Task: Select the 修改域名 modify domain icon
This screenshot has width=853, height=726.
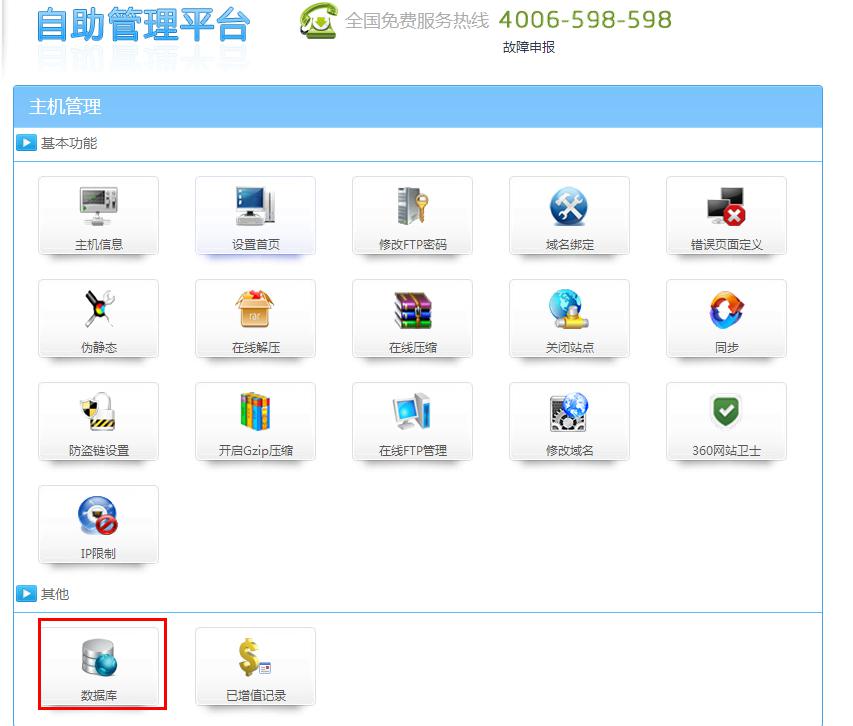Action: [x=569, y=420]
